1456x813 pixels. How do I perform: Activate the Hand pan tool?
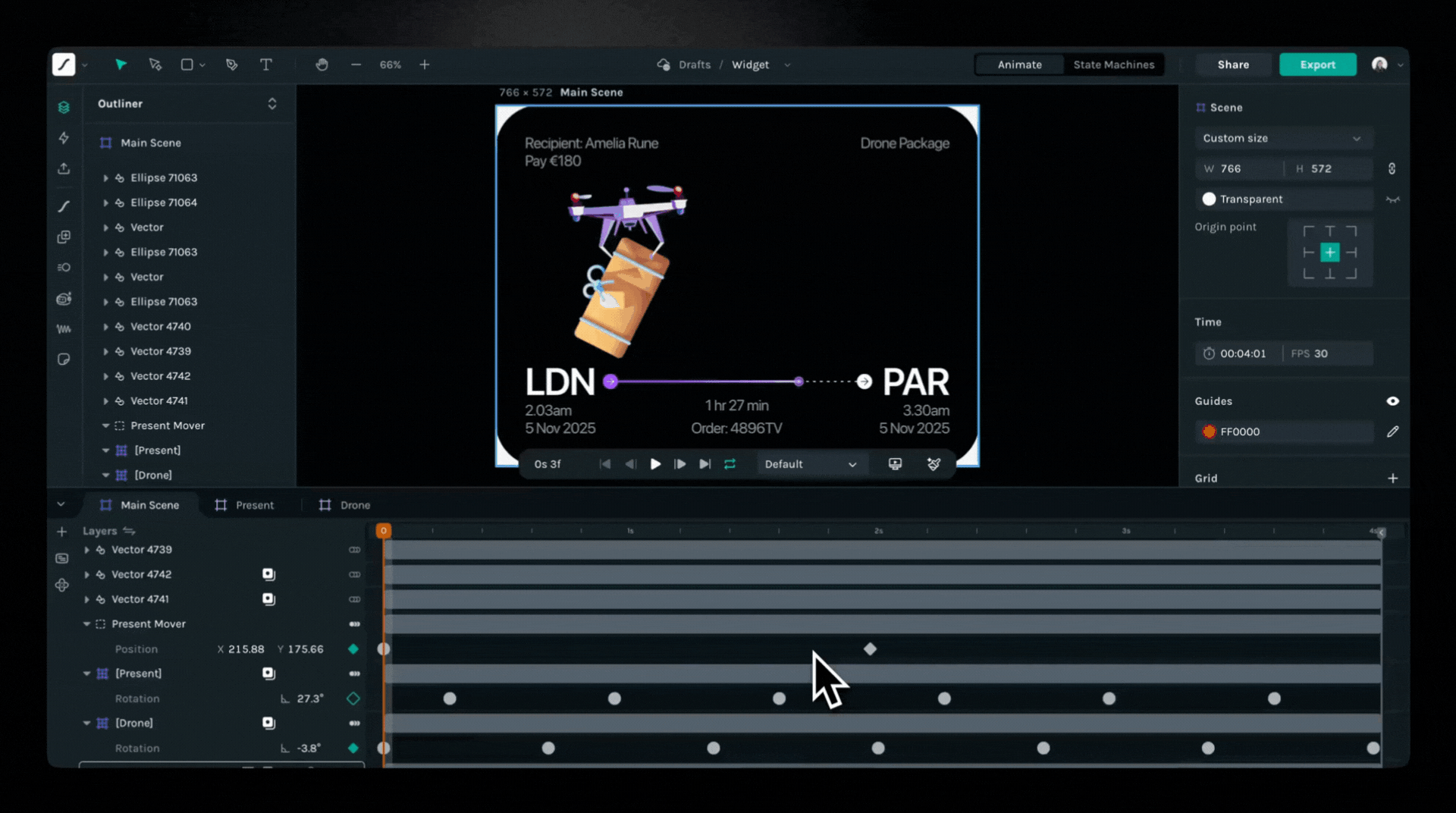[322, 65]
